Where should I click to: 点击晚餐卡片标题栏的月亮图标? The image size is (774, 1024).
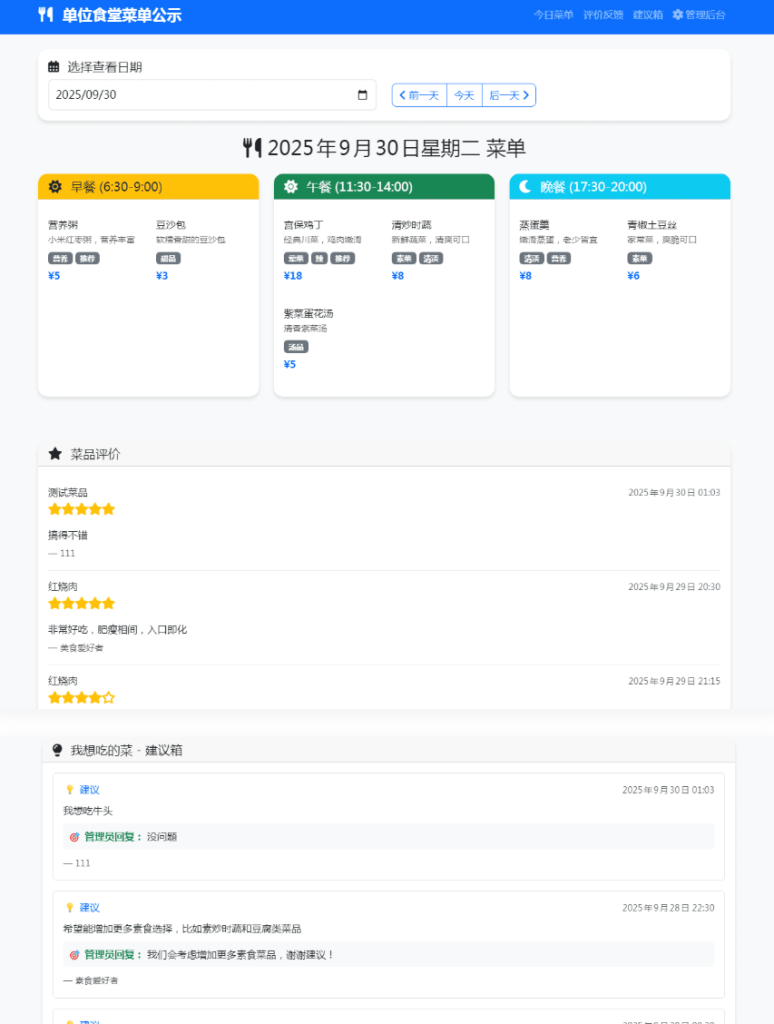pos(527,187)
